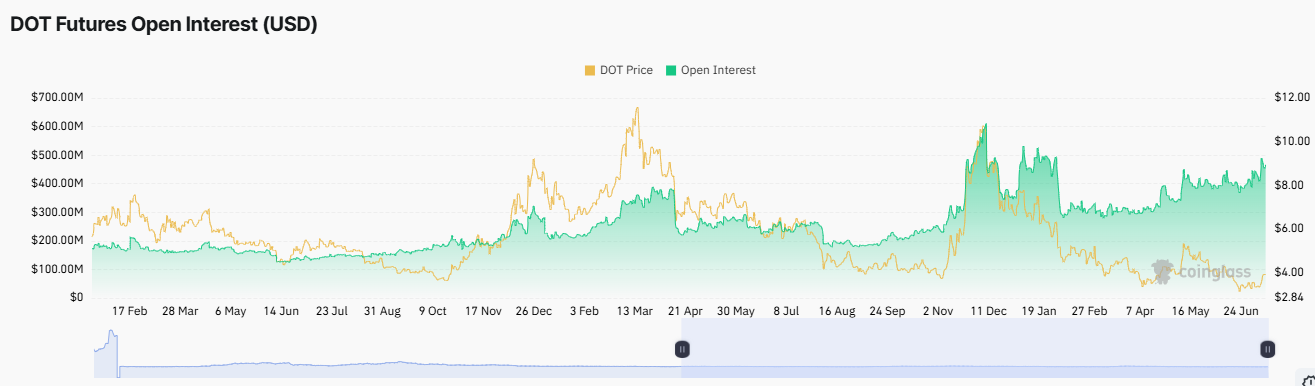Click the 2 Nov date label
This screenshot has width=1315, height=386.
point(938,312)
